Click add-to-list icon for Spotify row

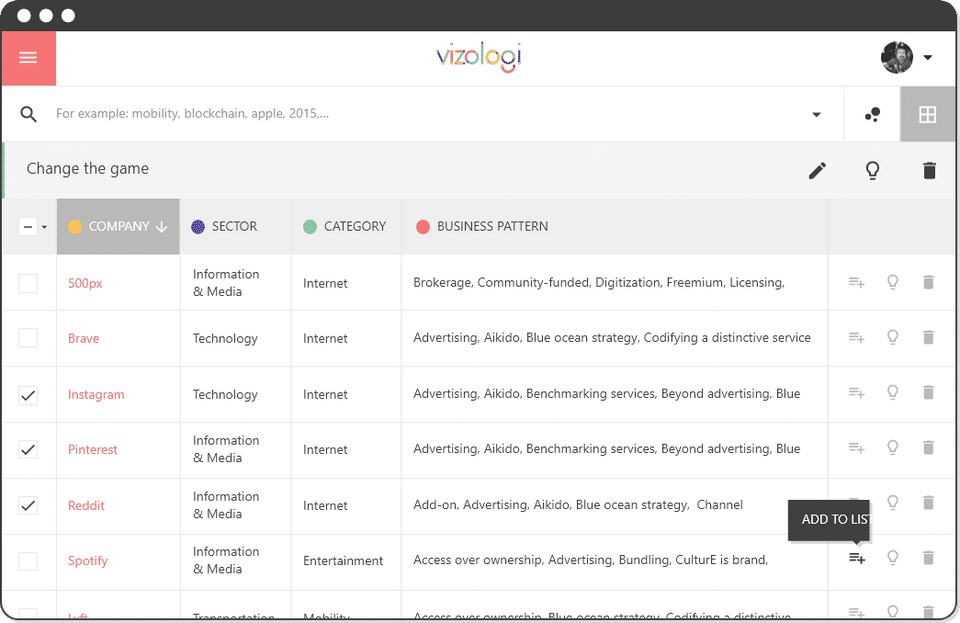pyautogui.click(x=856, y=558)
